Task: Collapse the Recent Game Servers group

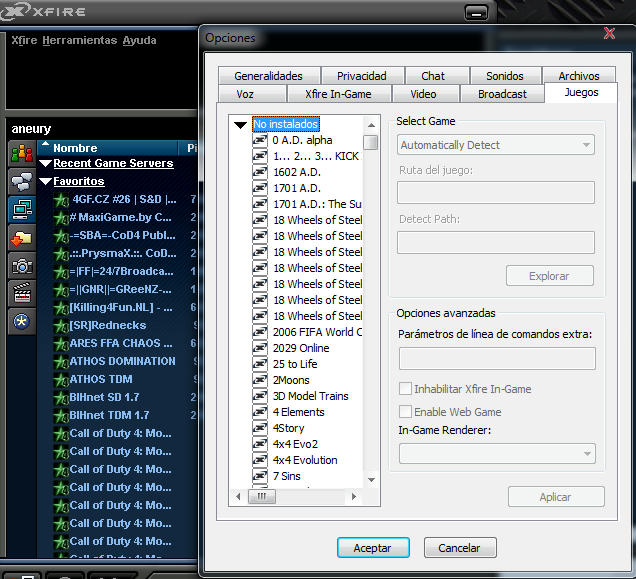Action: [45, 164]
